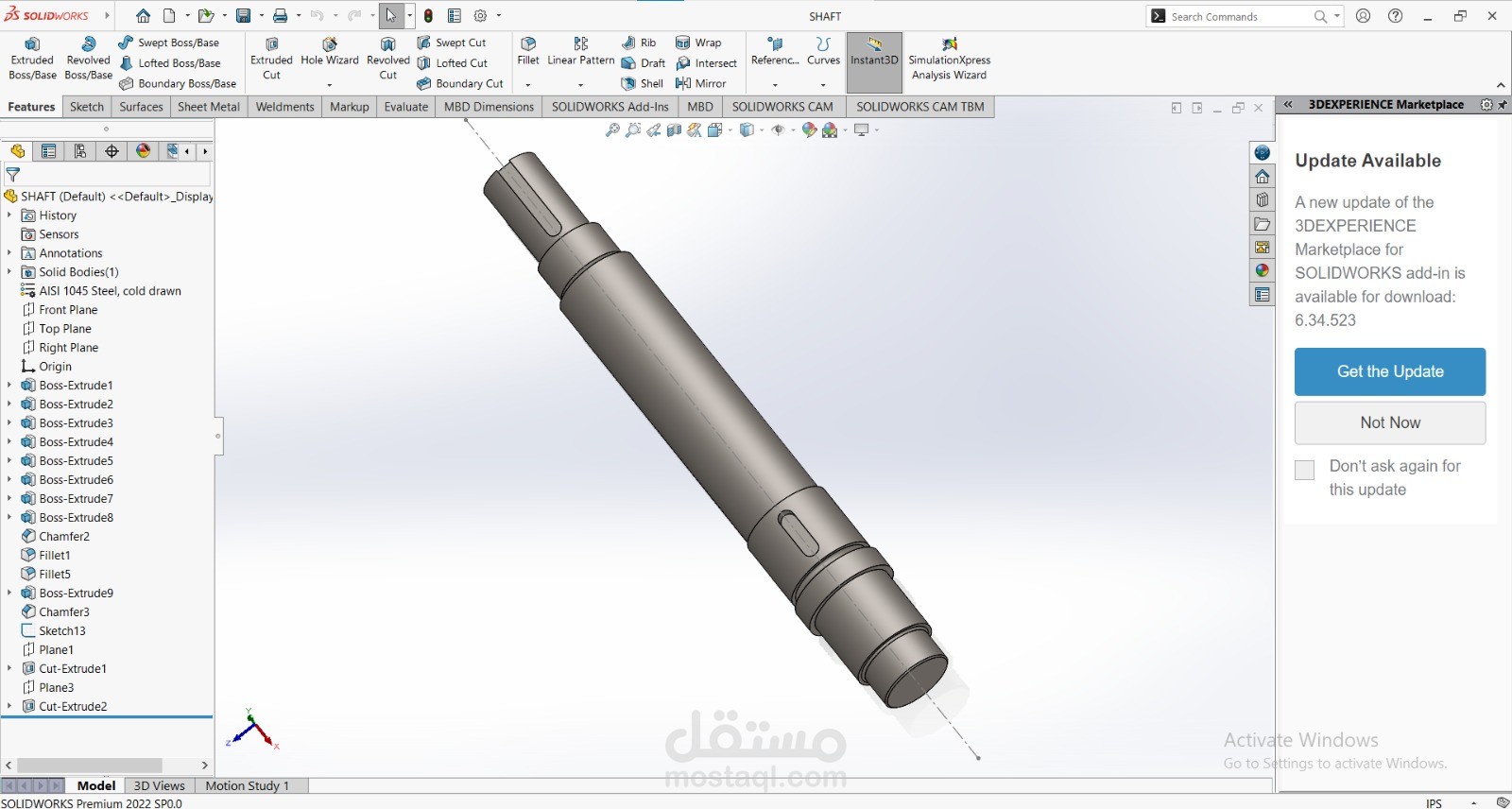The height and width of the screenshot is (809, 1512).
Task: Click the Rebuild traffic light icon
Action: 428,16
